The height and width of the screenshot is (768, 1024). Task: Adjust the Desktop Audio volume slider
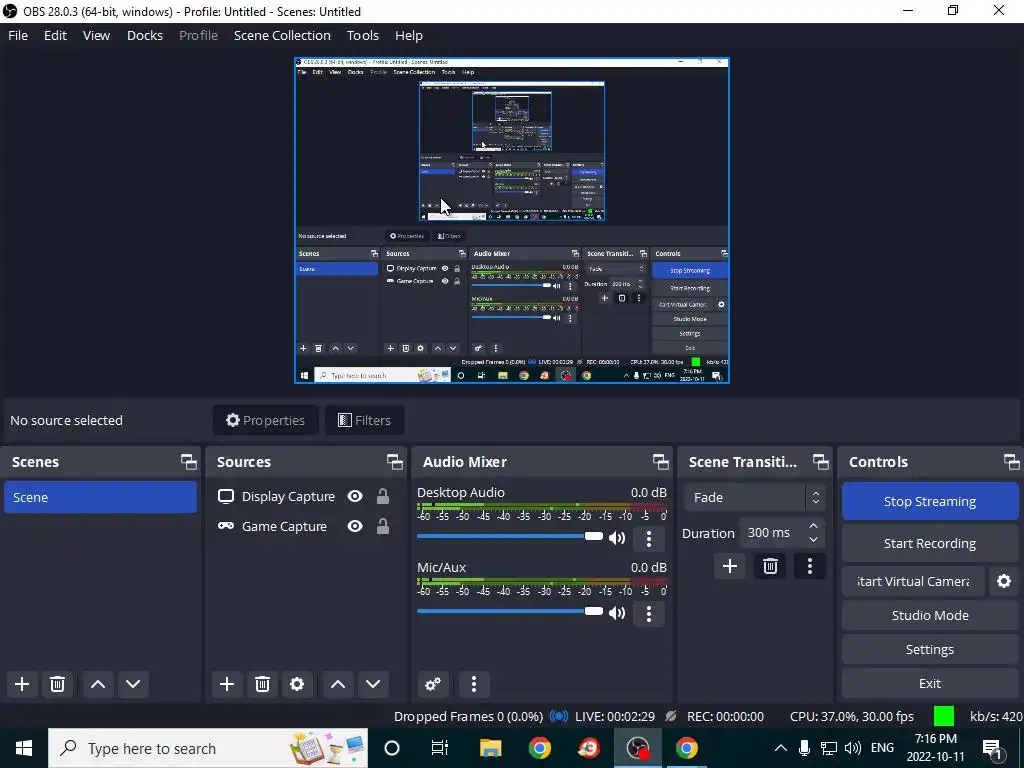point(509,536)
